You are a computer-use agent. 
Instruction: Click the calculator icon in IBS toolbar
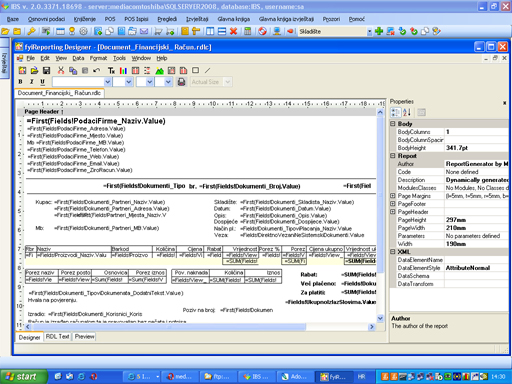tap(248, 31)
